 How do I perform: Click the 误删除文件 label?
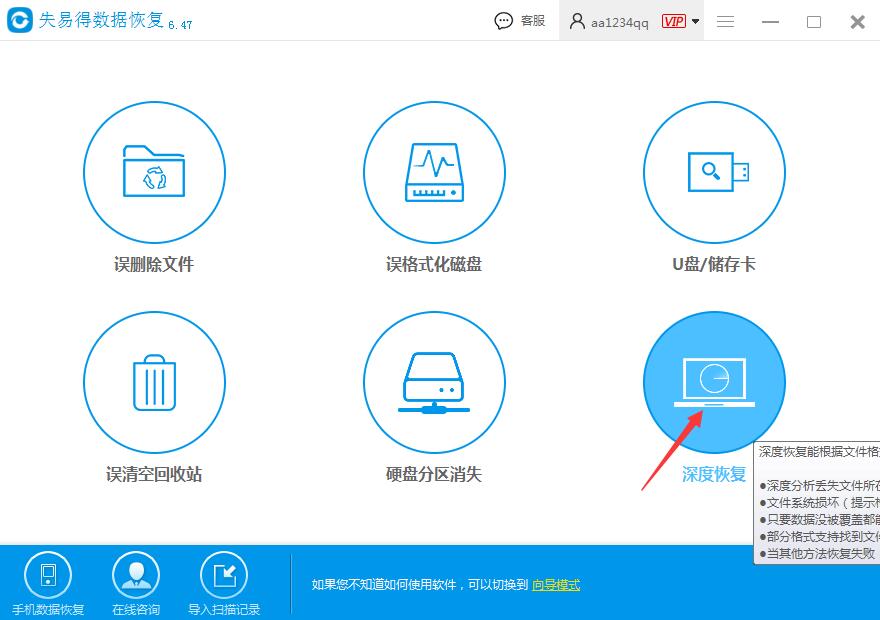154,264
